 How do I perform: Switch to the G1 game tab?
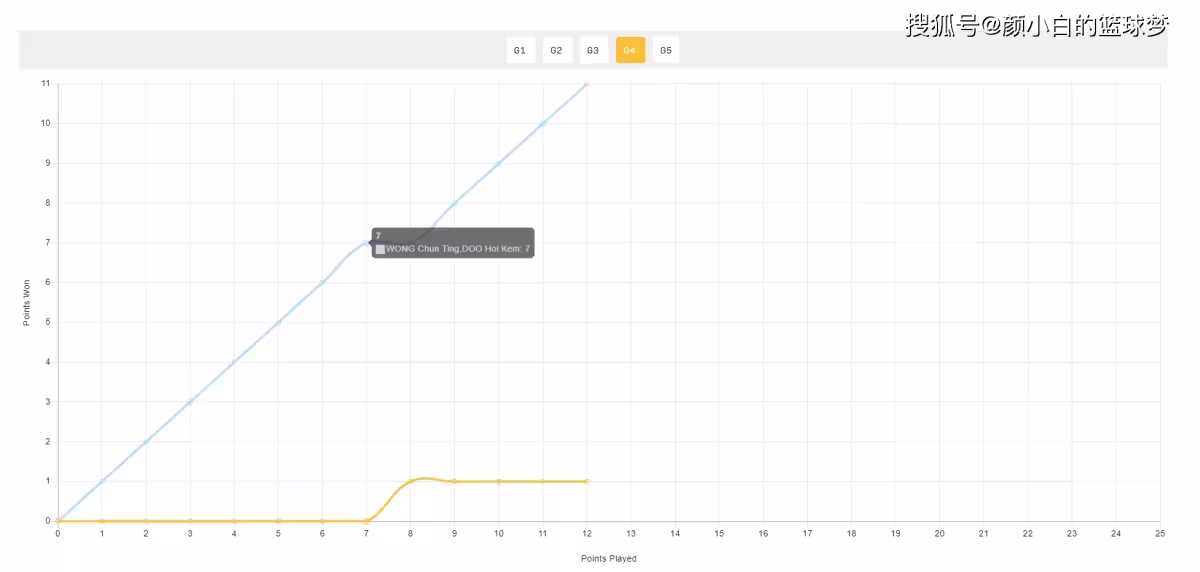pyautogui.click(x=520, y=50)
